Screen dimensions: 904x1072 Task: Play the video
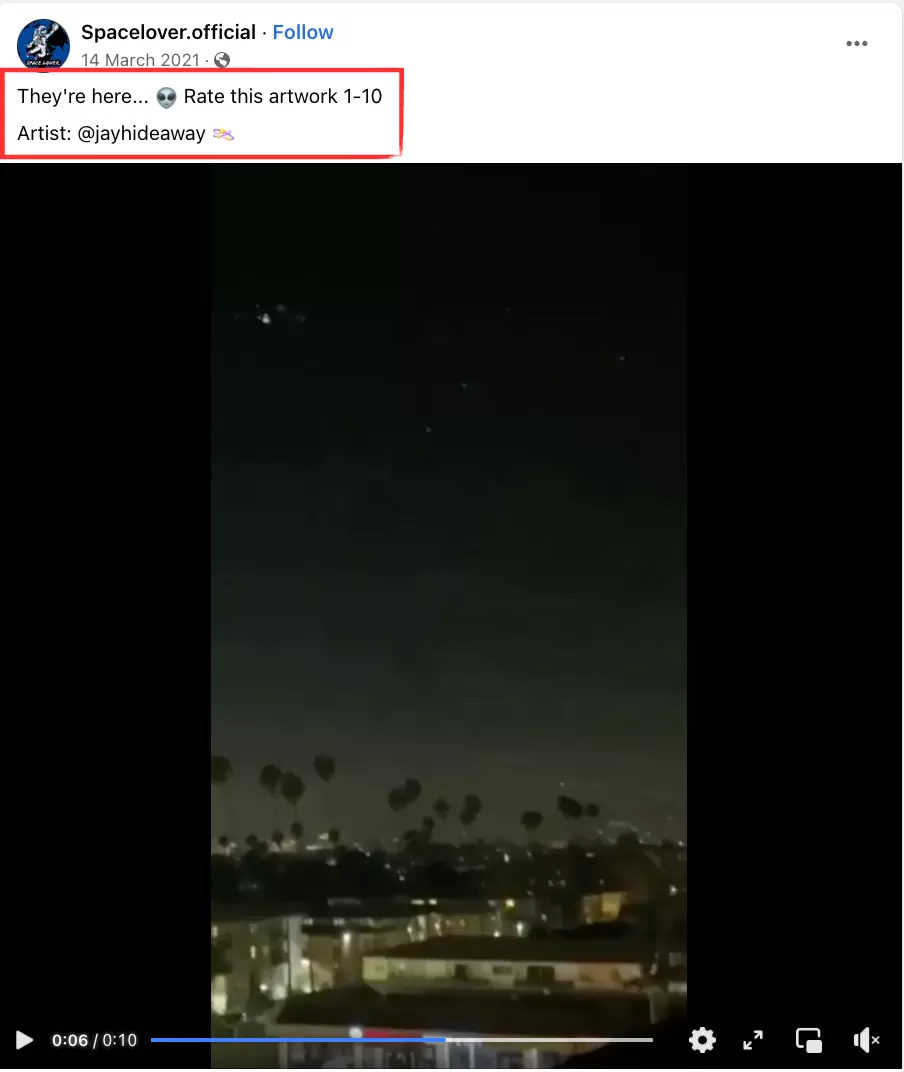(x=25, y=1040)
